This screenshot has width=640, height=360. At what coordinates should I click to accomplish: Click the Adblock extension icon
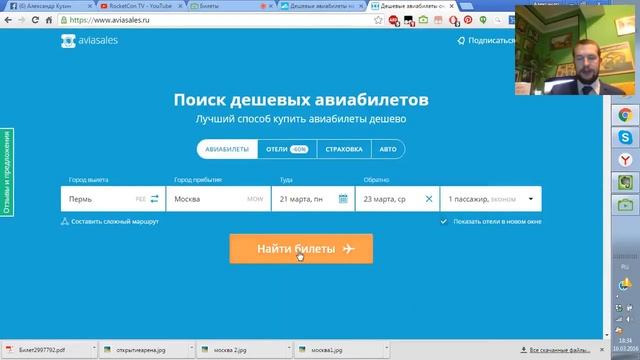[393, 20]
